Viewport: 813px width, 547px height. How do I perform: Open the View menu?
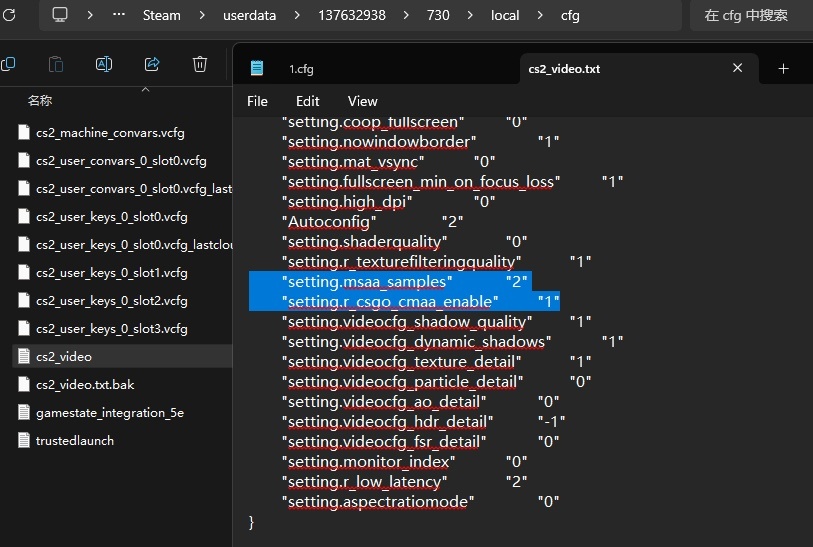click(362, 101)
